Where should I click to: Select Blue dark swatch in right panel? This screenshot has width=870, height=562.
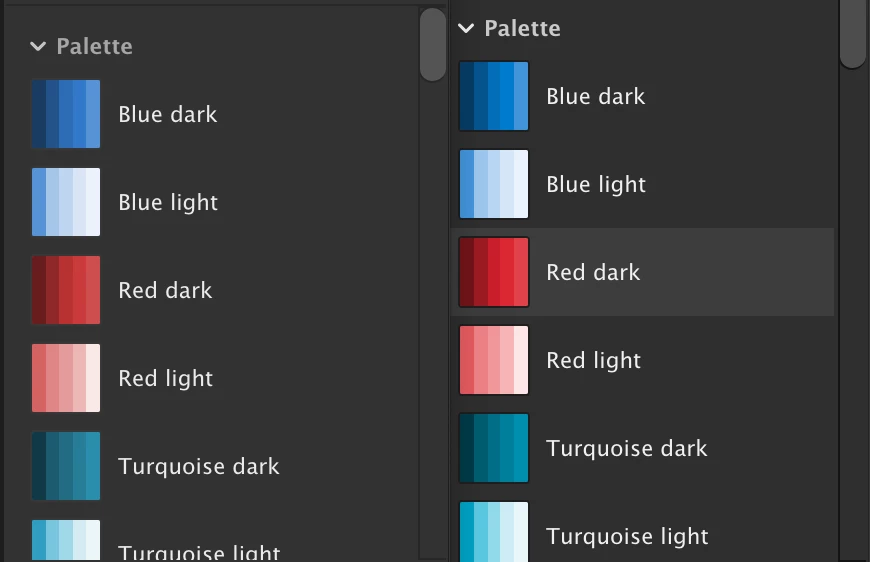(494, 96)
